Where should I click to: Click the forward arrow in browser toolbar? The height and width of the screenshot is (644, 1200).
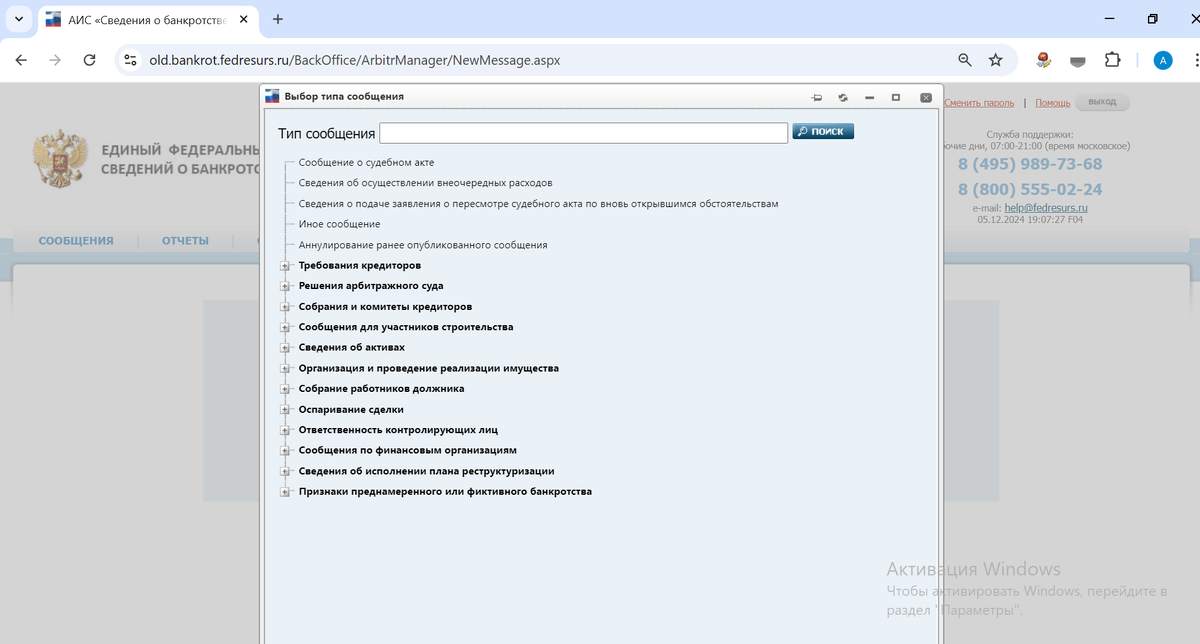55,60
